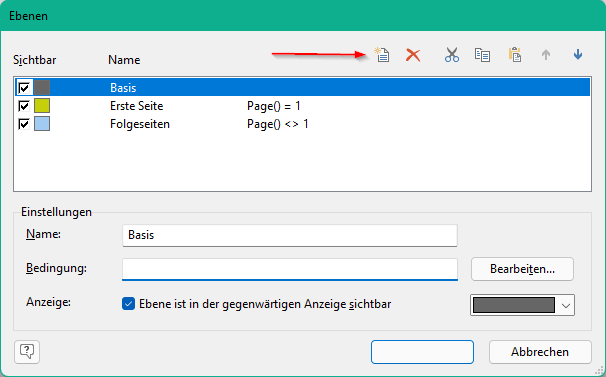Screen dimensions: 606x377
Task: Focus the Bedingung input field
Action: (x=290, y=269)
